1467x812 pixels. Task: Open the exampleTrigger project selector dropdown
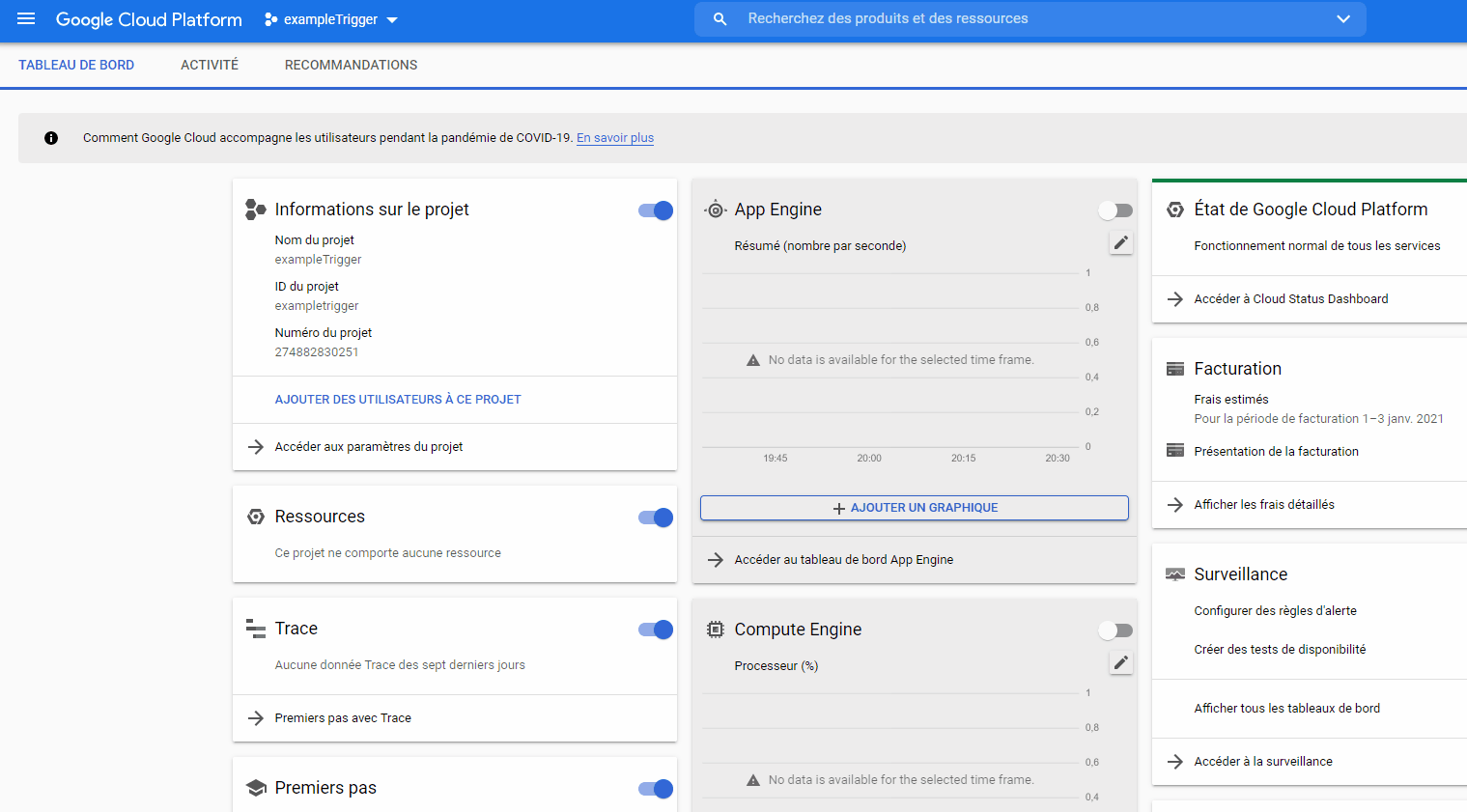coord(331,19)
